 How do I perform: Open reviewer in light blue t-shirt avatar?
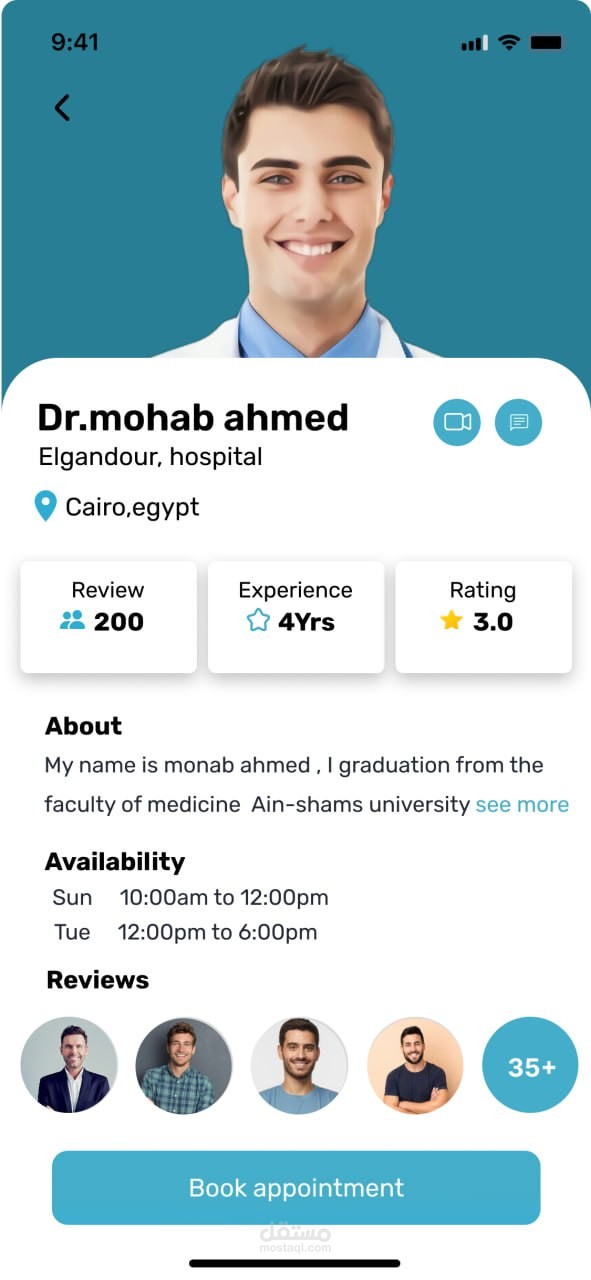click(300, 1066)
